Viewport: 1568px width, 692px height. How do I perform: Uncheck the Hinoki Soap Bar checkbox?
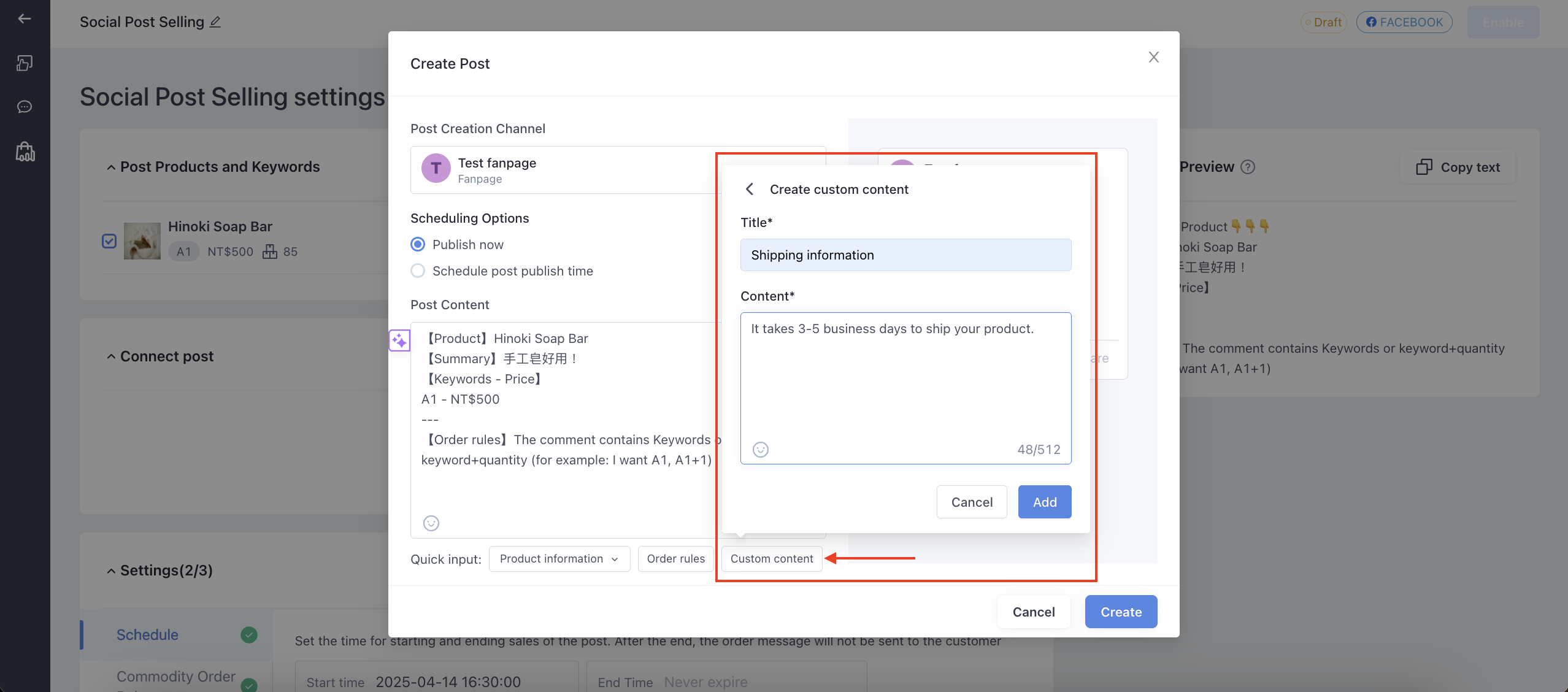(109, 241)
